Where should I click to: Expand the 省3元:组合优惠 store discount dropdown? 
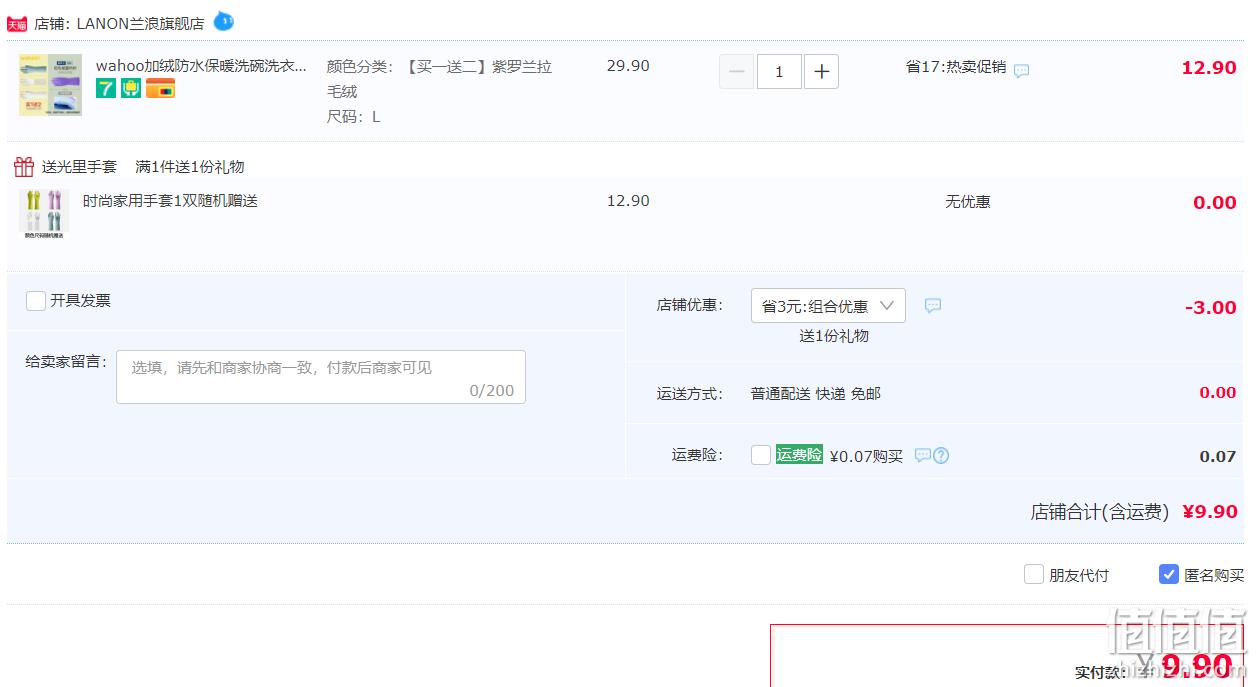[828, 306]
